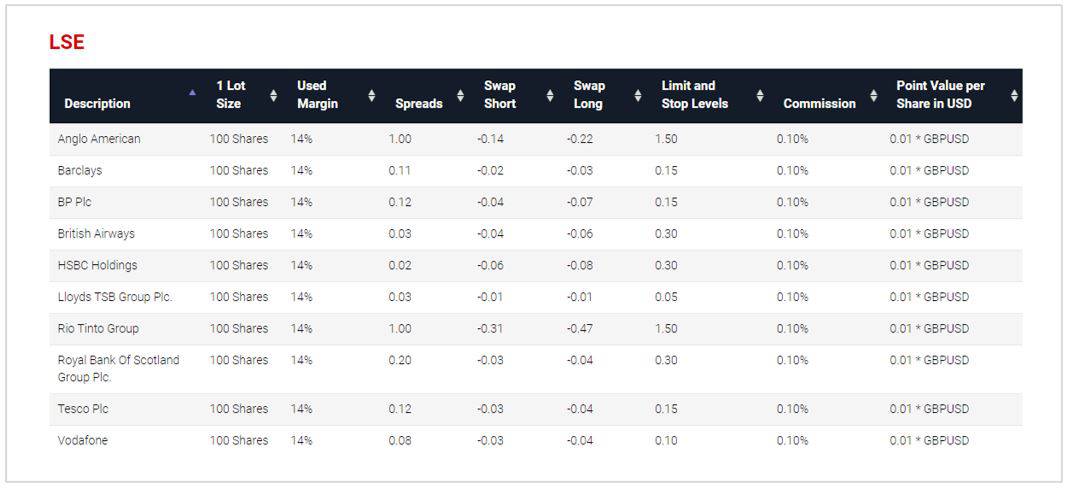Viewport: 1073px width, 495px height.
Task: Sort by Commission using arrow icon
Action: pyautogui.click(x=874, y=96)
